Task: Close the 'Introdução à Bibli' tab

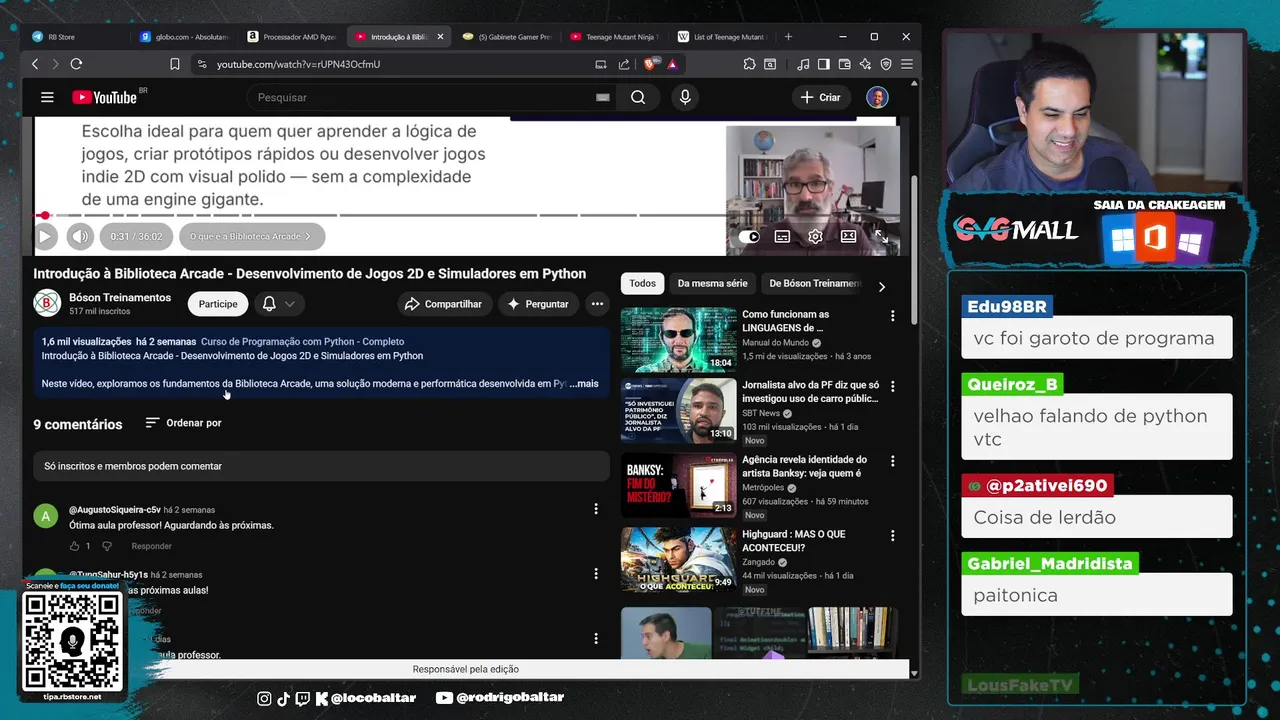Action: (440, 37)
